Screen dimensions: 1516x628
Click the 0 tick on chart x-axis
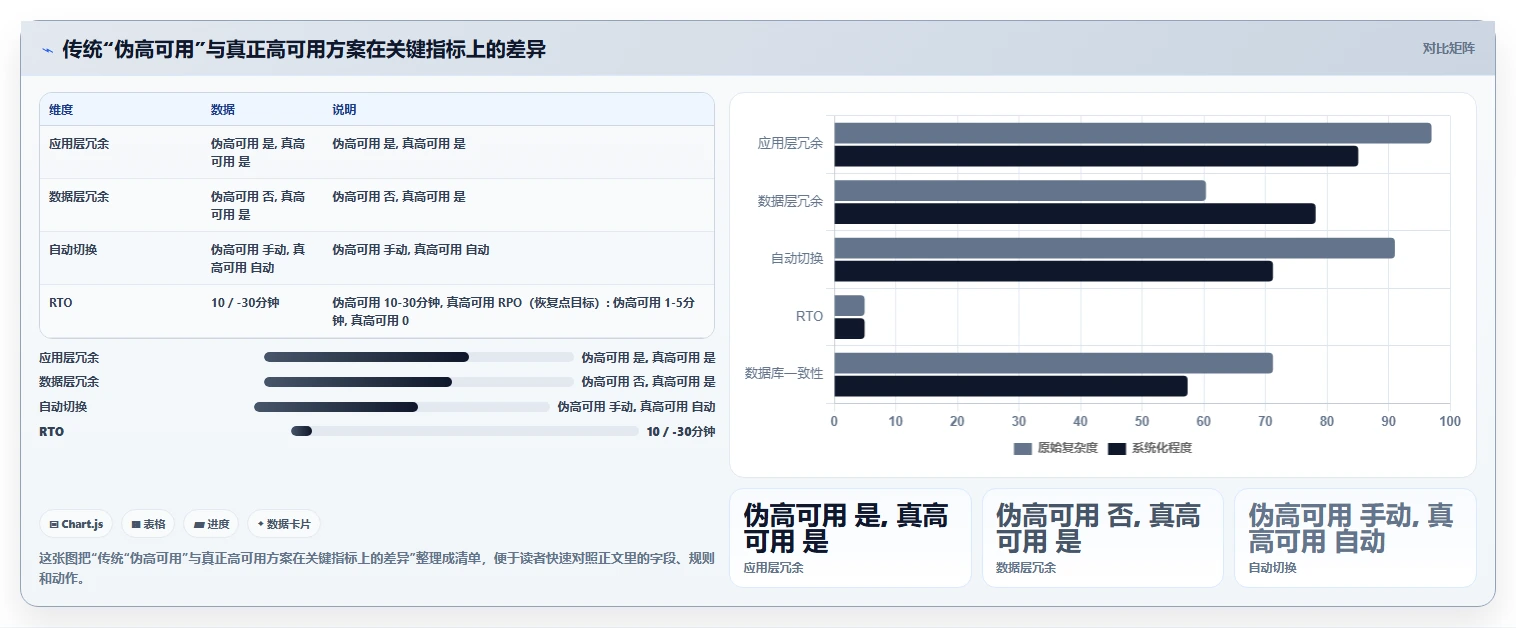pyautogui.click(x=834, y=421)
